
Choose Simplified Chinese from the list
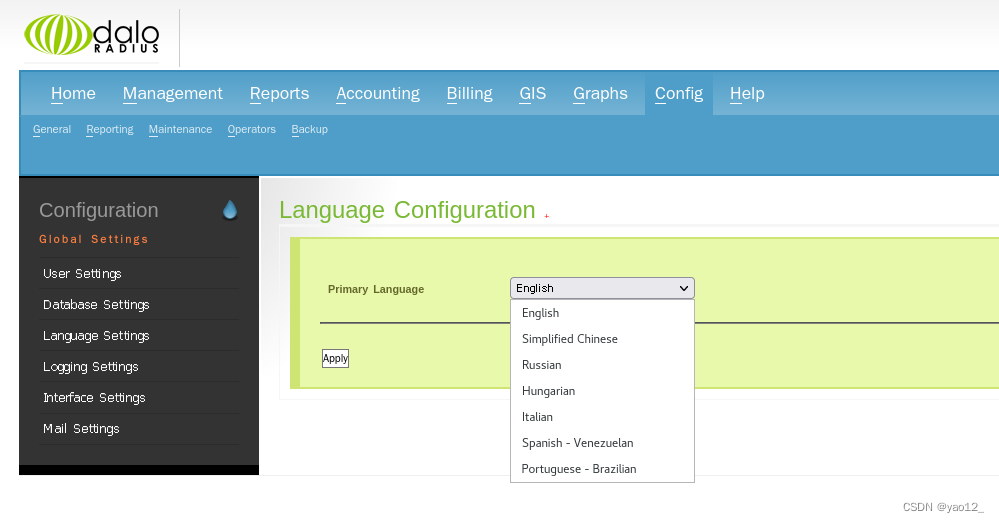tap(602, 339)
